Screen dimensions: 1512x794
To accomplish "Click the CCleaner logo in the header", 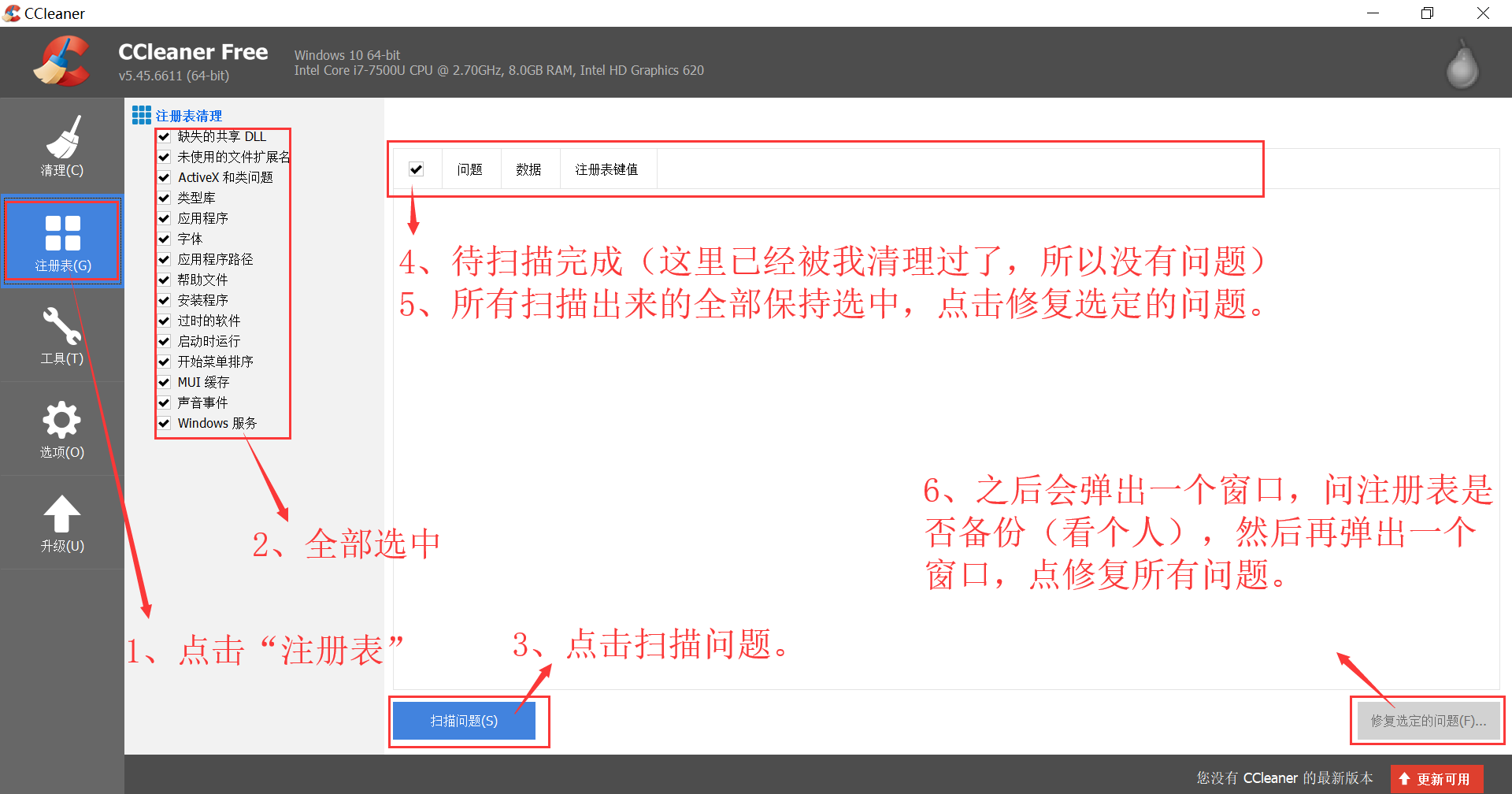I will 61,61.
